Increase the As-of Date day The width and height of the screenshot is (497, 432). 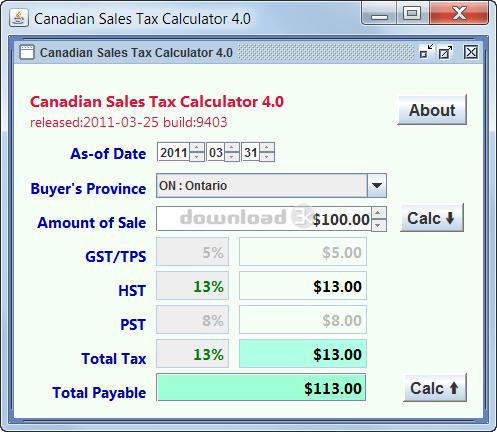pos(267,147)
